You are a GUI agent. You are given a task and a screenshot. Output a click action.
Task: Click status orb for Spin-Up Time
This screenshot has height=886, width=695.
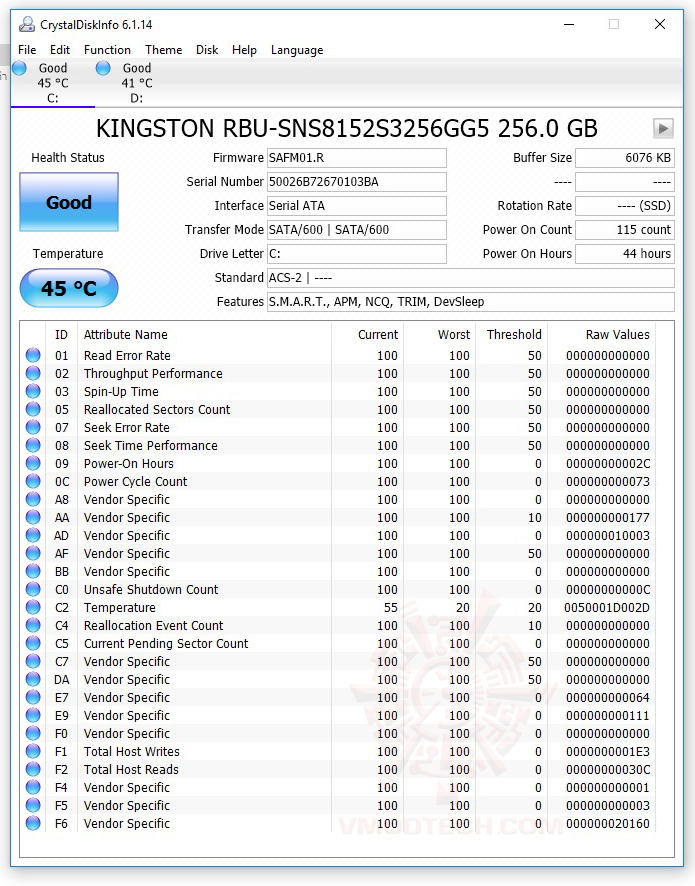pos(33,391)
